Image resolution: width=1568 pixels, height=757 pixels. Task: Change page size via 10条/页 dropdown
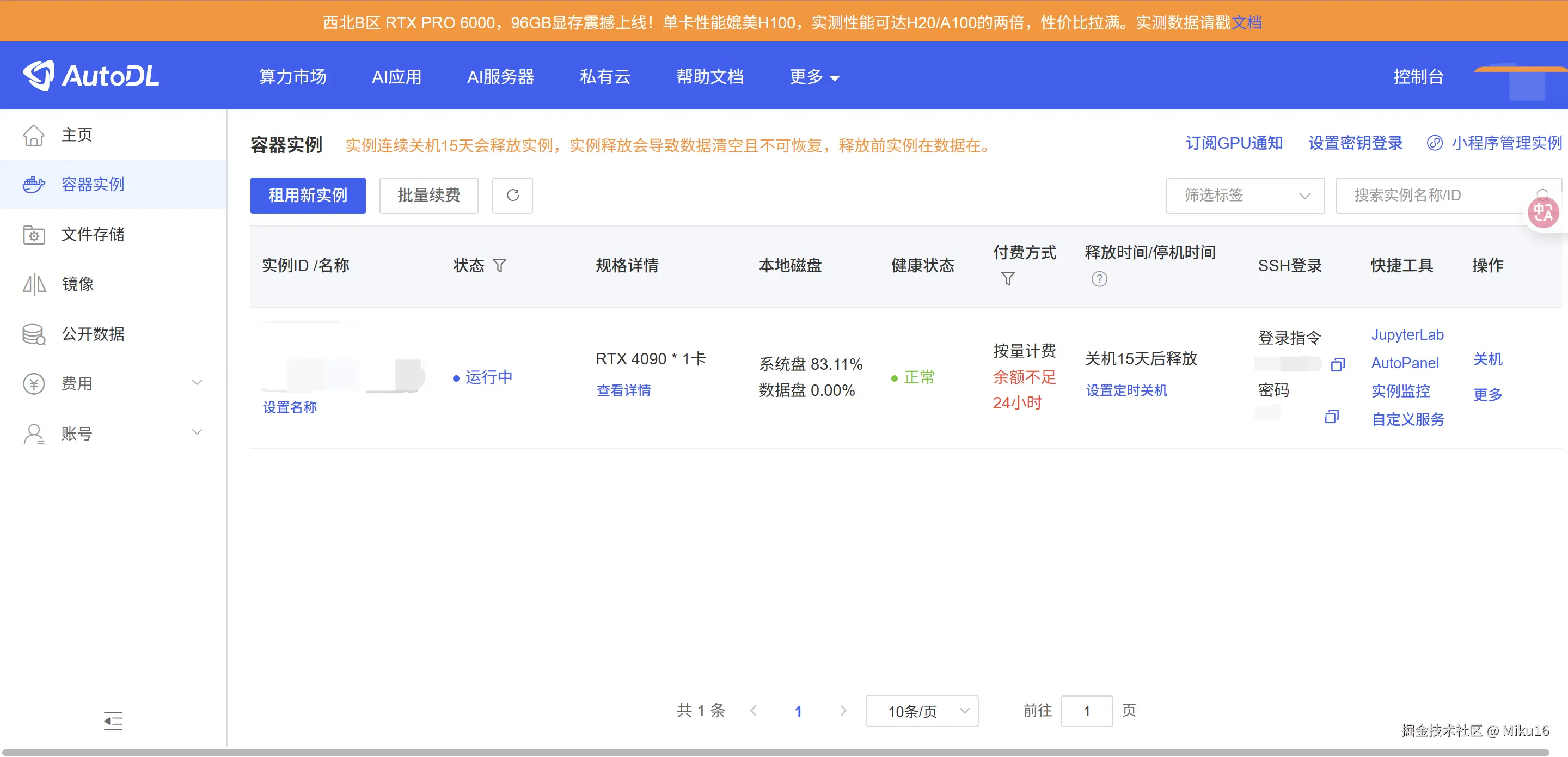(x=921, y=711)
